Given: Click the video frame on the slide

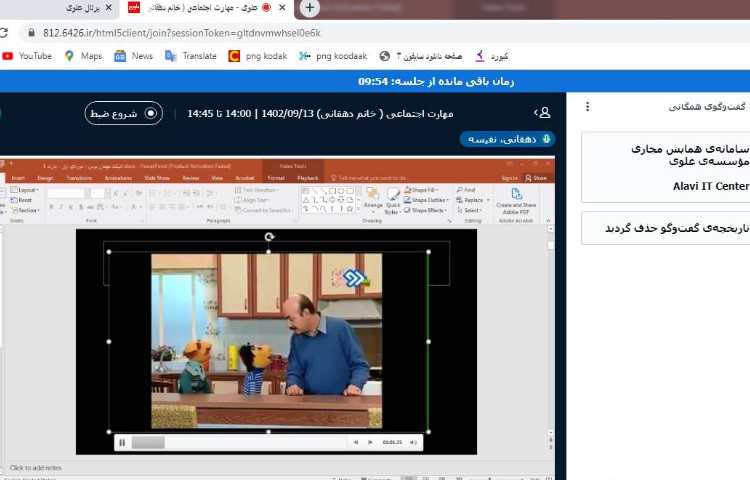Looking at the screenshot, I should [266, 340].
